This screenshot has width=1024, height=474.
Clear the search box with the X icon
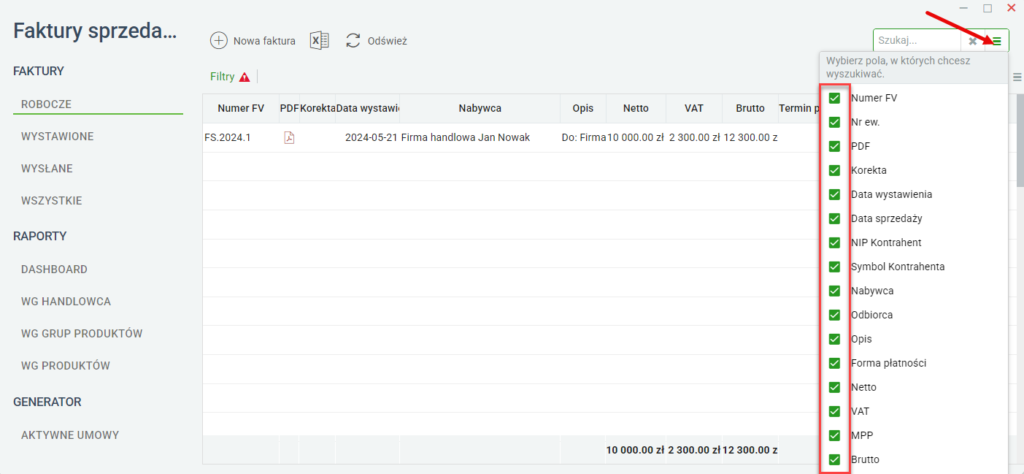(x=972, y=41)
